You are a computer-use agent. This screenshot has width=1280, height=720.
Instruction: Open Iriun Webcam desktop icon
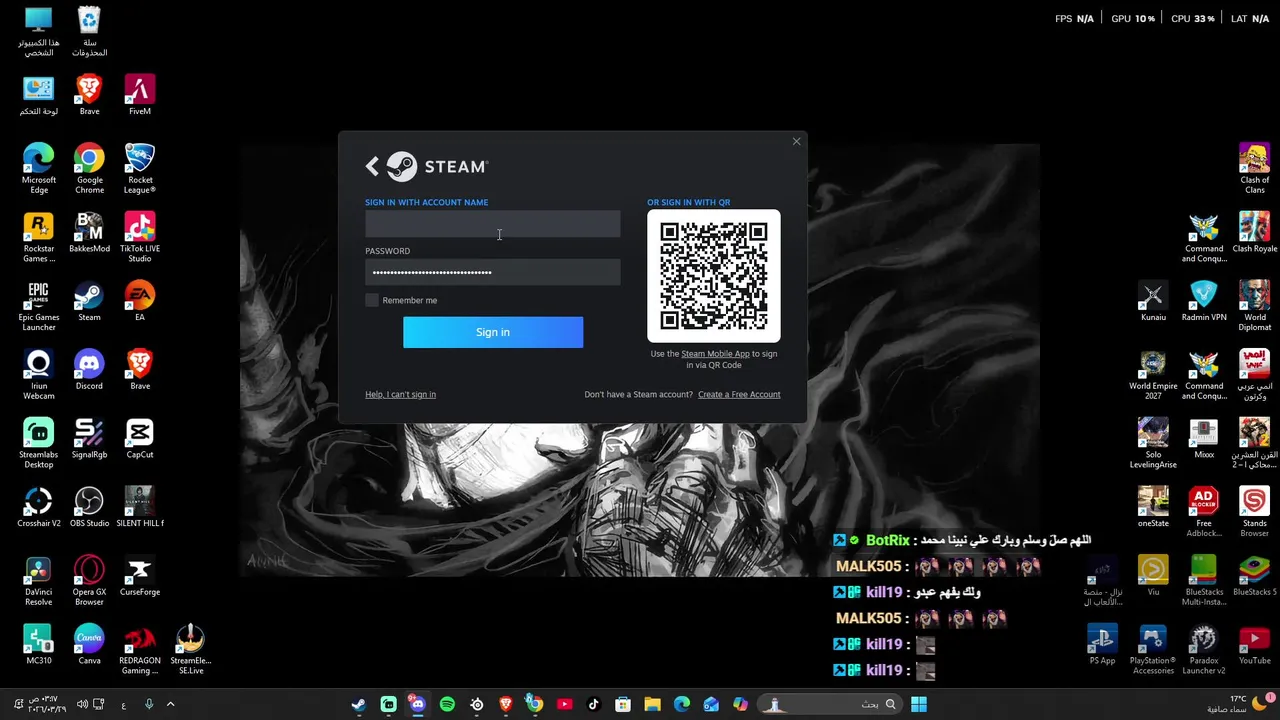[38, 374]
